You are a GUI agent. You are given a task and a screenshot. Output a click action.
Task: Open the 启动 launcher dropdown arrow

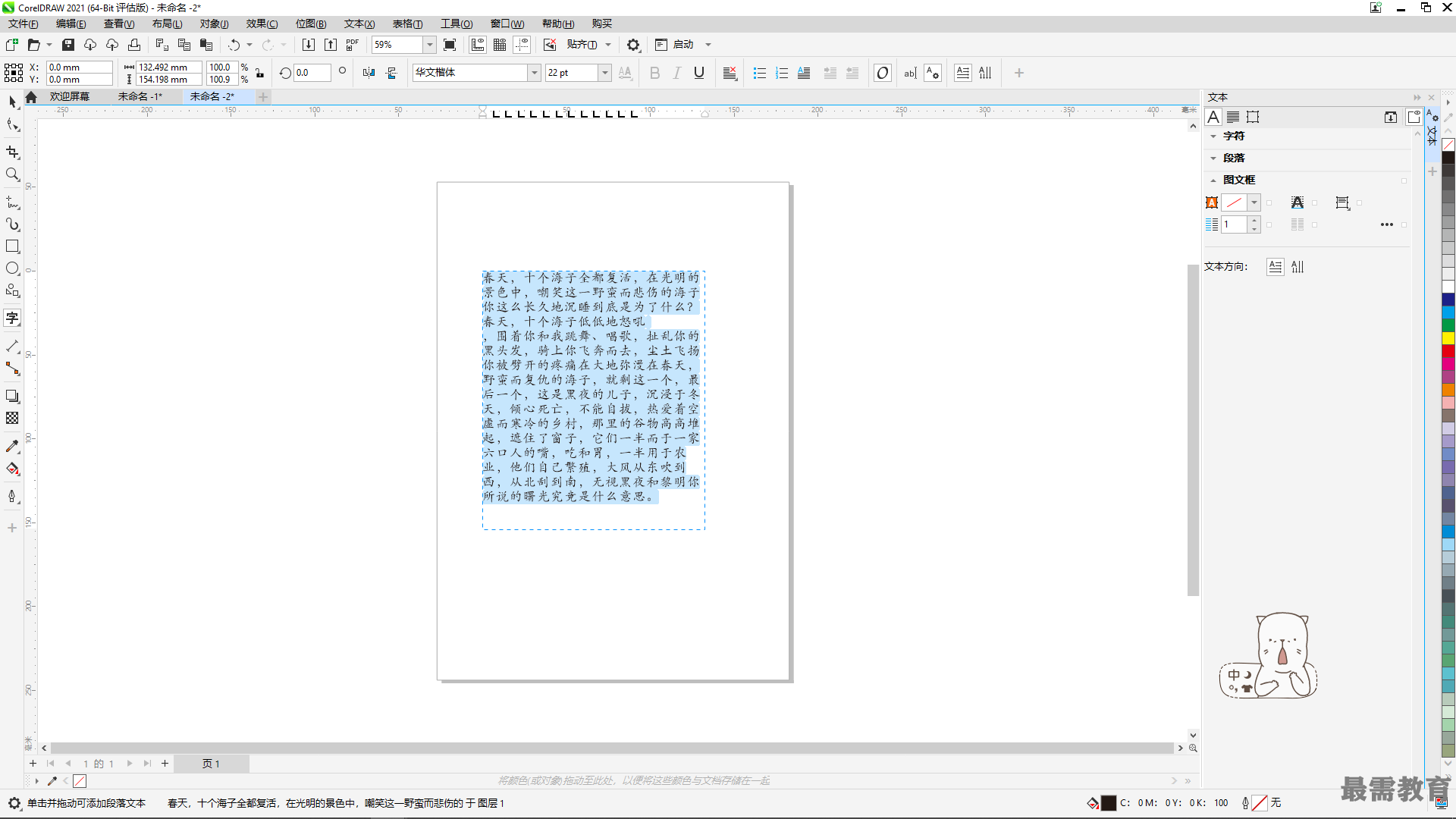[x=708, y=45]
